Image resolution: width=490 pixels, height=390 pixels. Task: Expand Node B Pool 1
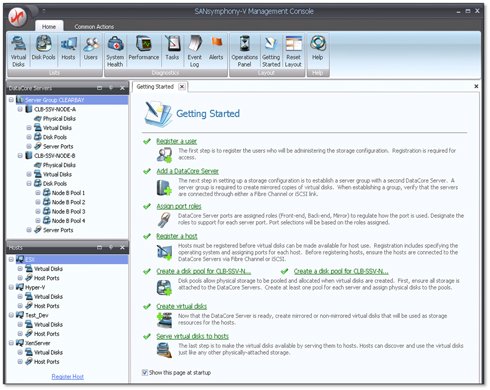[x=38, y=193]
